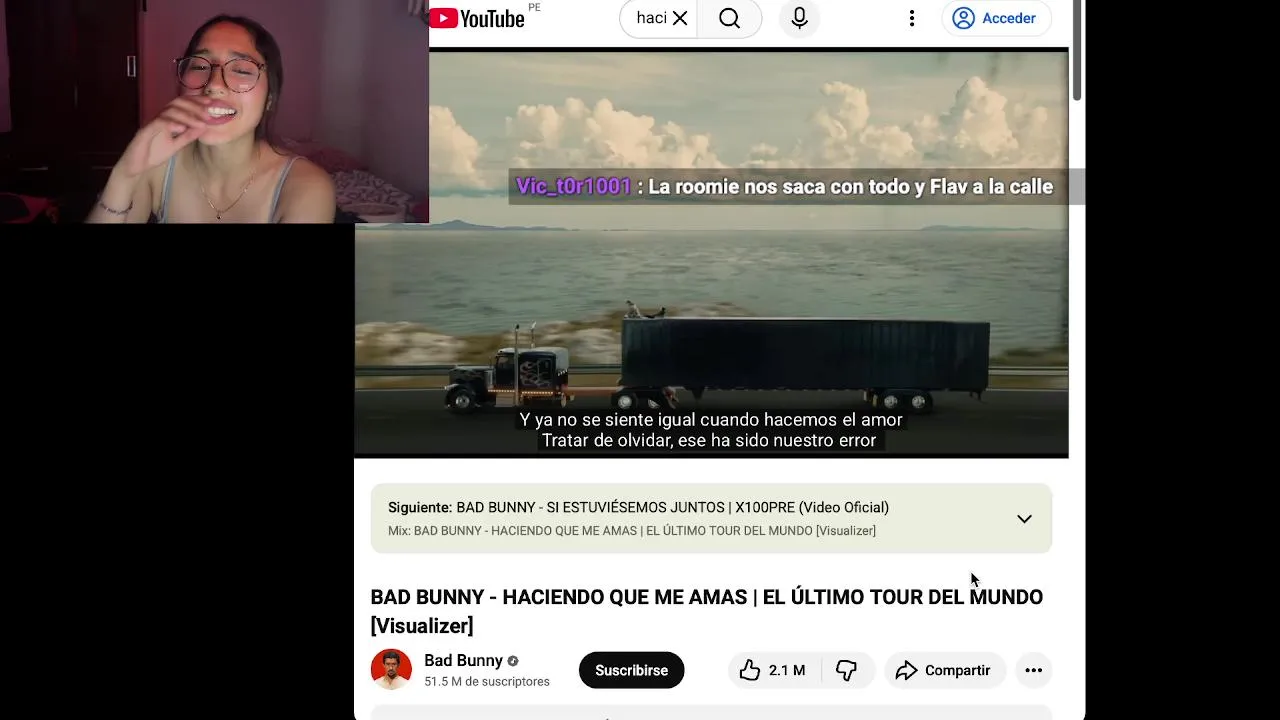This screenshot has width=1280, height=720.
Task: Click the Suscribirse button
Action: coord(631,670)
